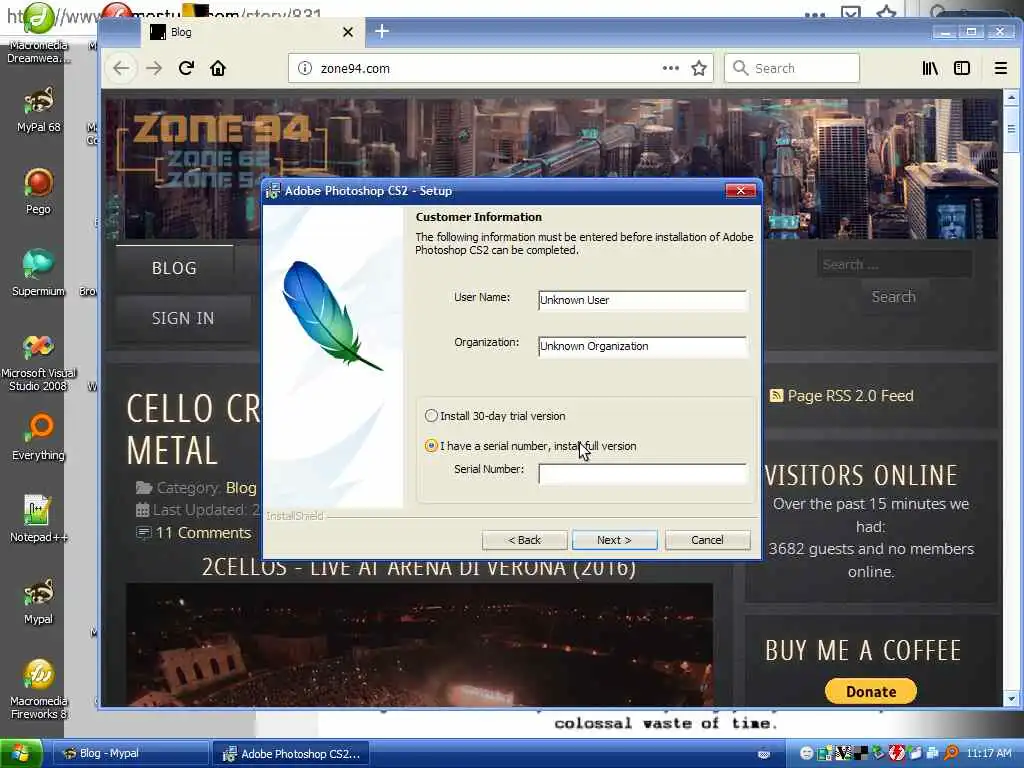
Task: Click the Zone 94 site logo
Action: pyautogui.click(x=221, y=150)
